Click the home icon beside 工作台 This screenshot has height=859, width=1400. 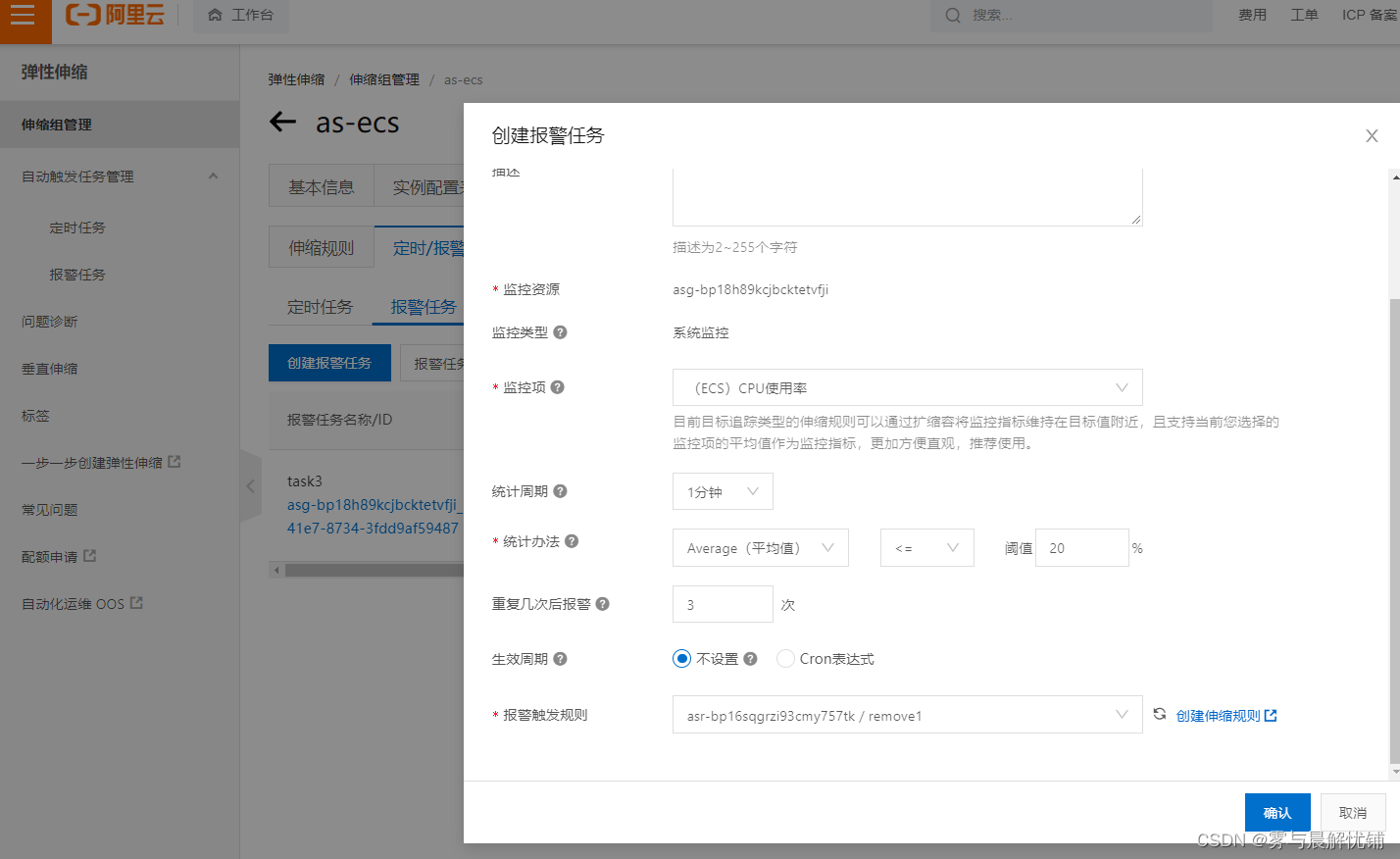[215, 15]
